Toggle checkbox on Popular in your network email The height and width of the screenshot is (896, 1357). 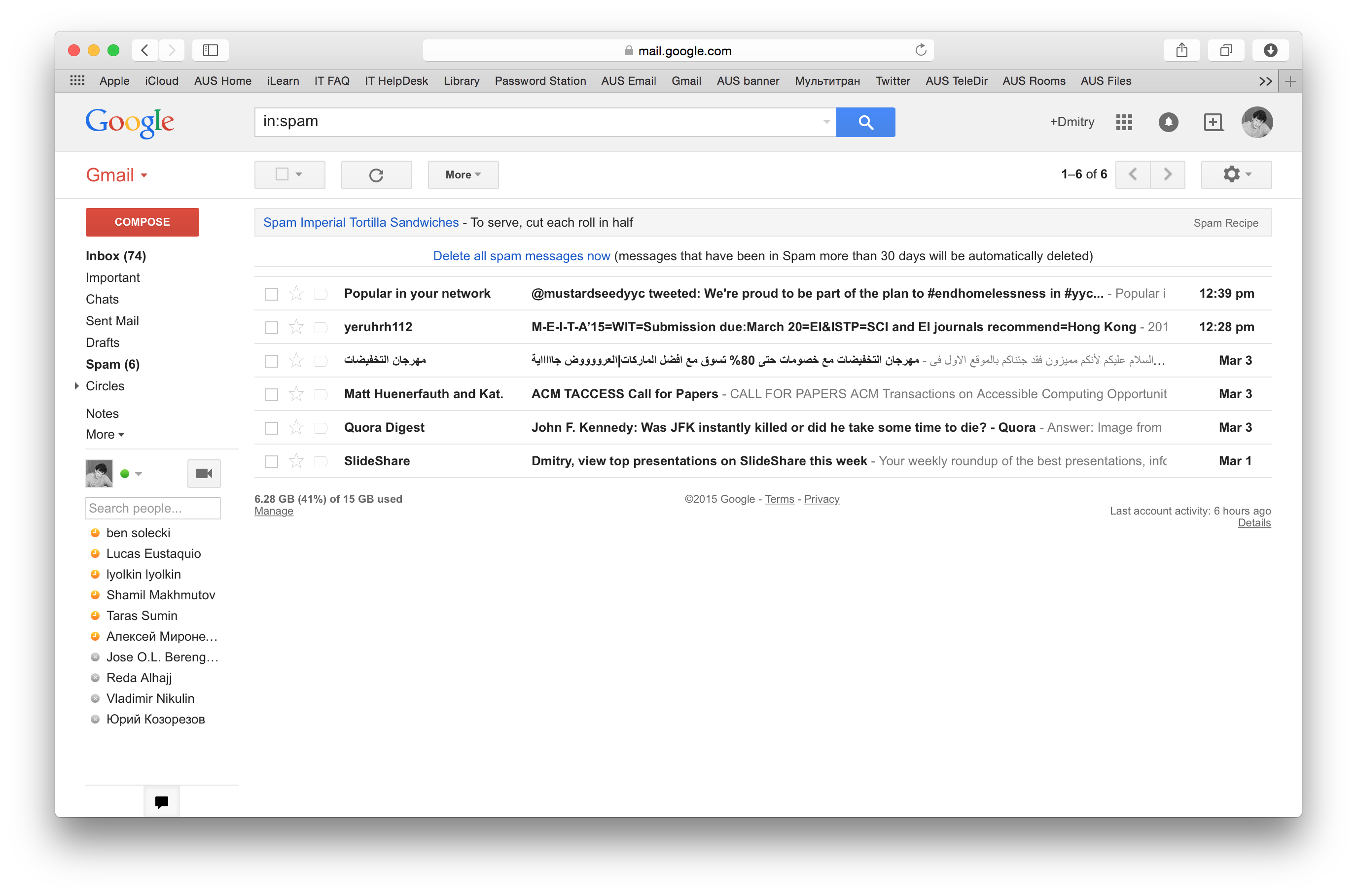[271, 293]
